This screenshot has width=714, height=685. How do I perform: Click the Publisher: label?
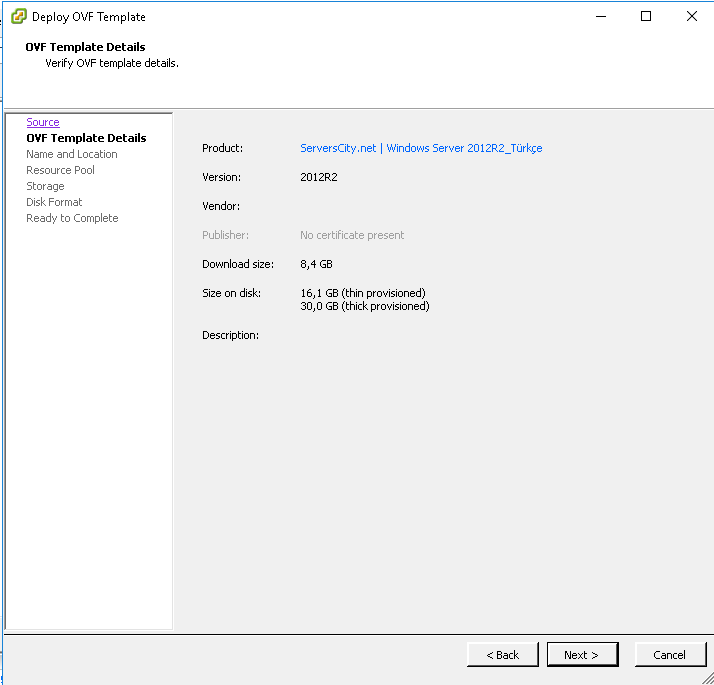(225, 235)
